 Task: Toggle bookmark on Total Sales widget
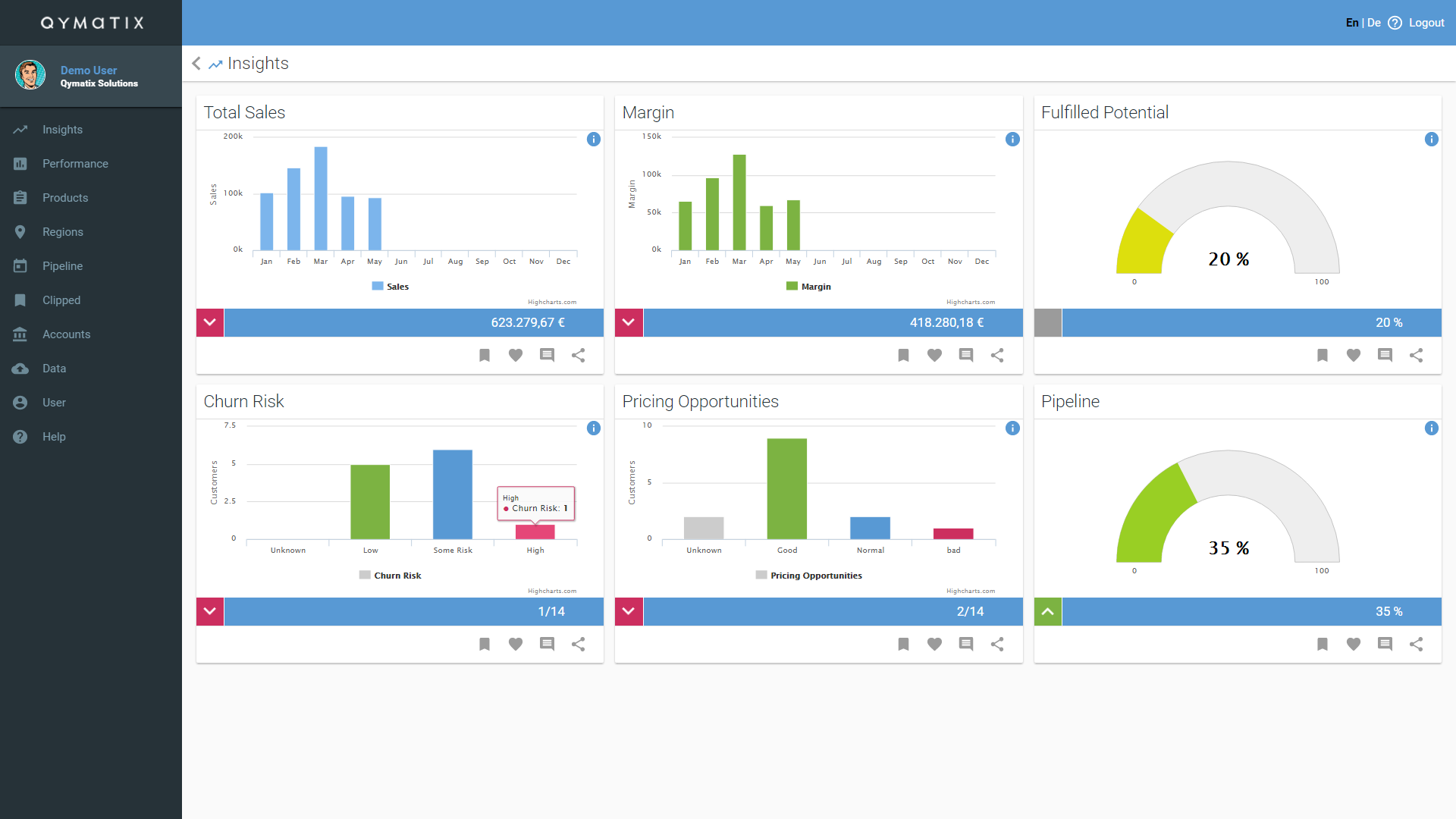(484, 354)
